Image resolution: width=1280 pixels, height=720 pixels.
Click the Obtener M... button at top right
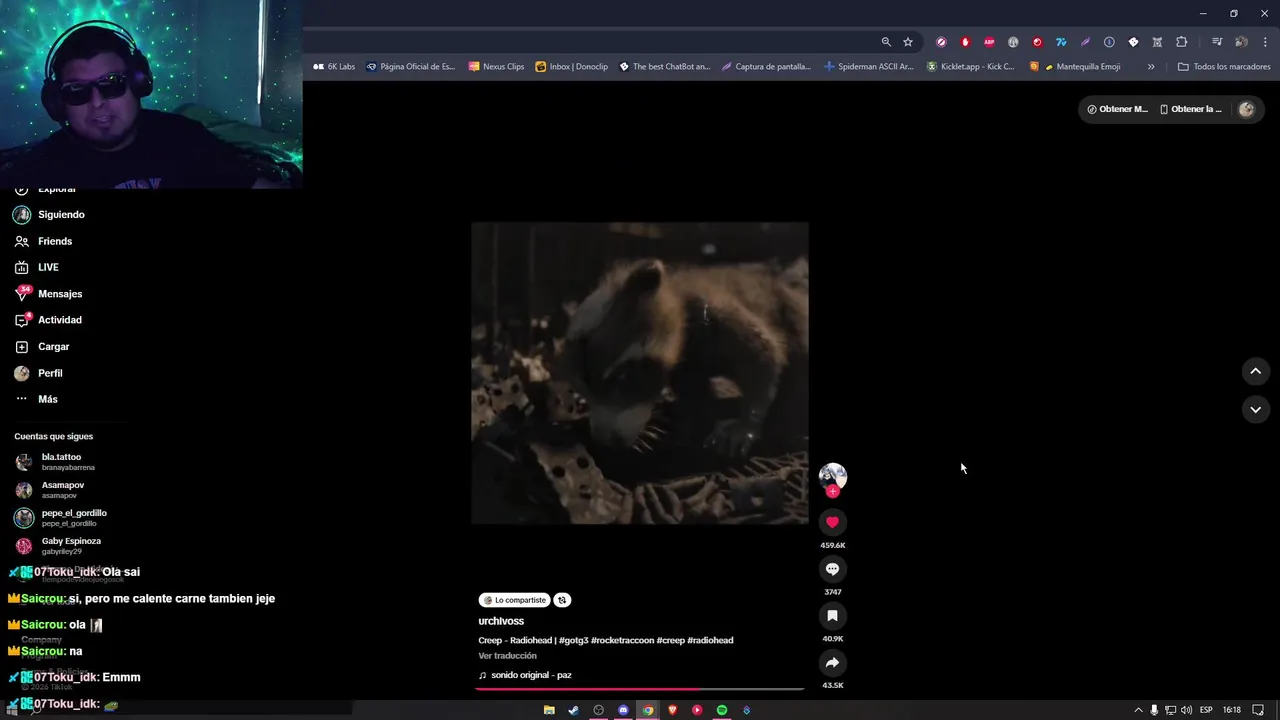[1117, 109]
